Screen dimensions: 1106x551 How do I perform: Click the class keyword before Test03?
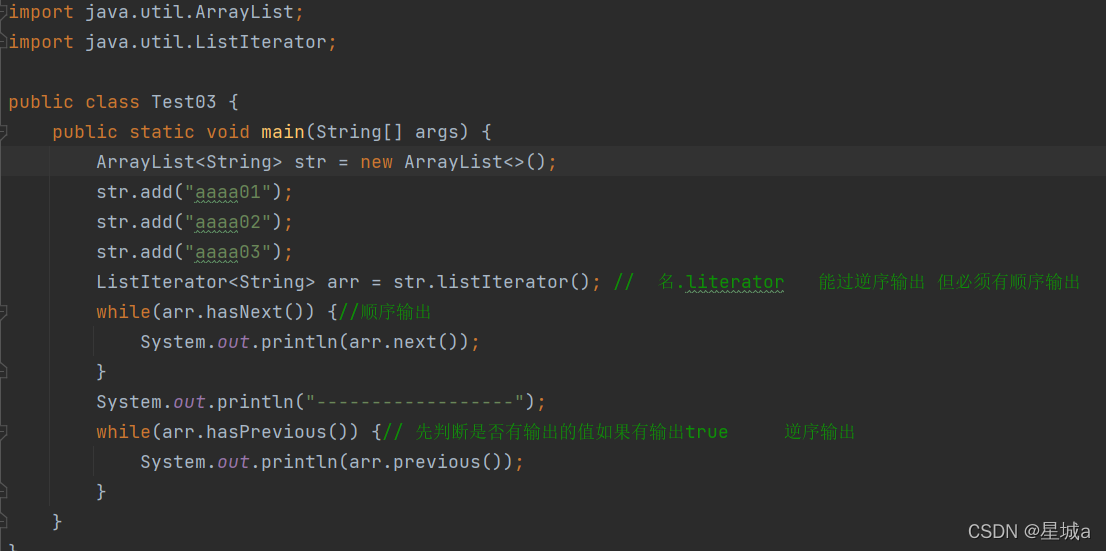(x=112, y=102)
